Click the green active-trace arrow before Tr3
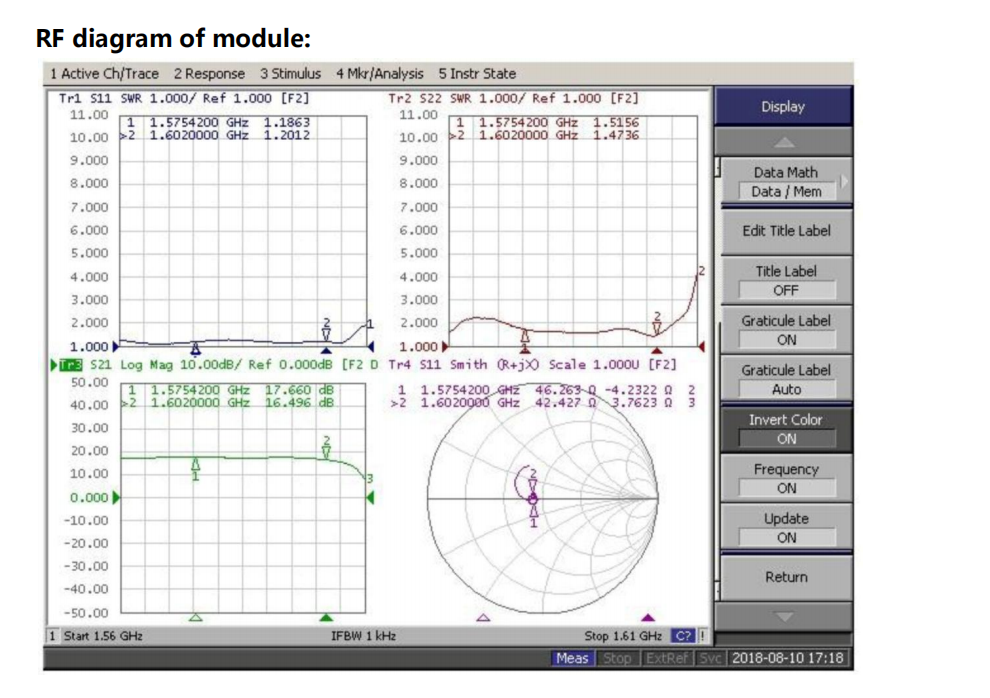The height and width of the screenshot is (698, 990). pyautogui.click(x=54, y=365)
